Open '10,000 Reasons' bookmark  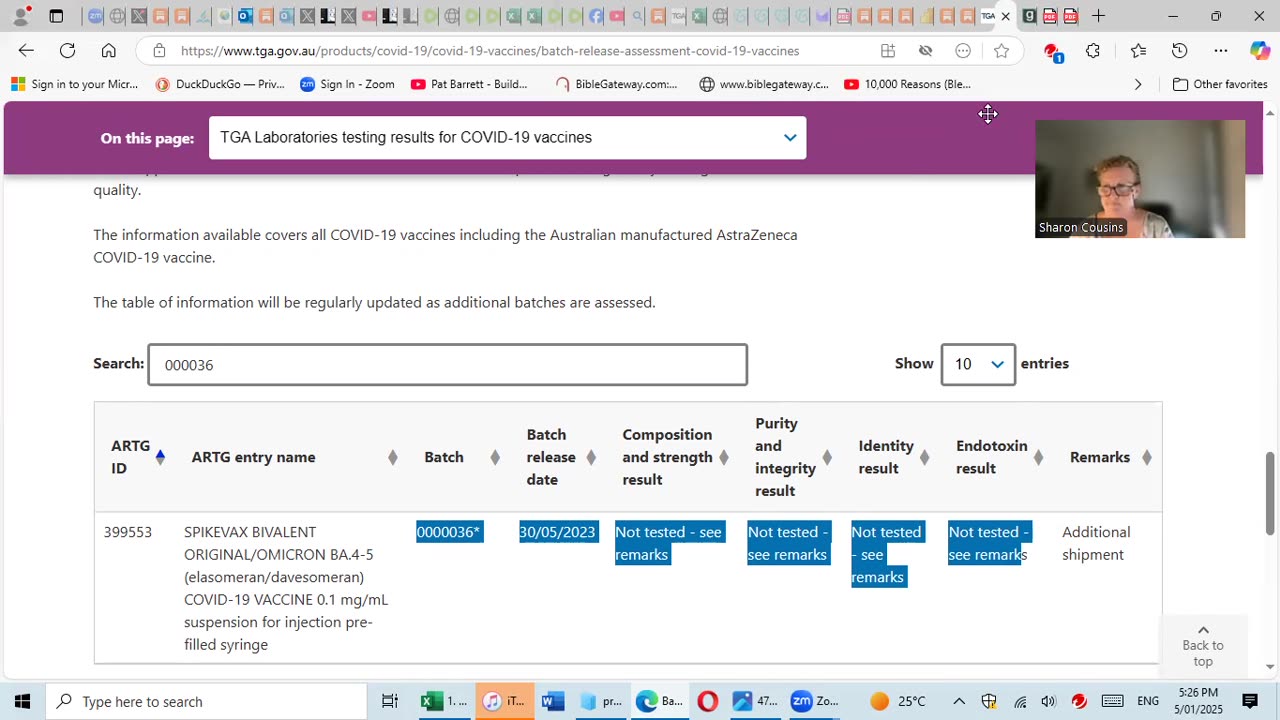coord(907,84)
